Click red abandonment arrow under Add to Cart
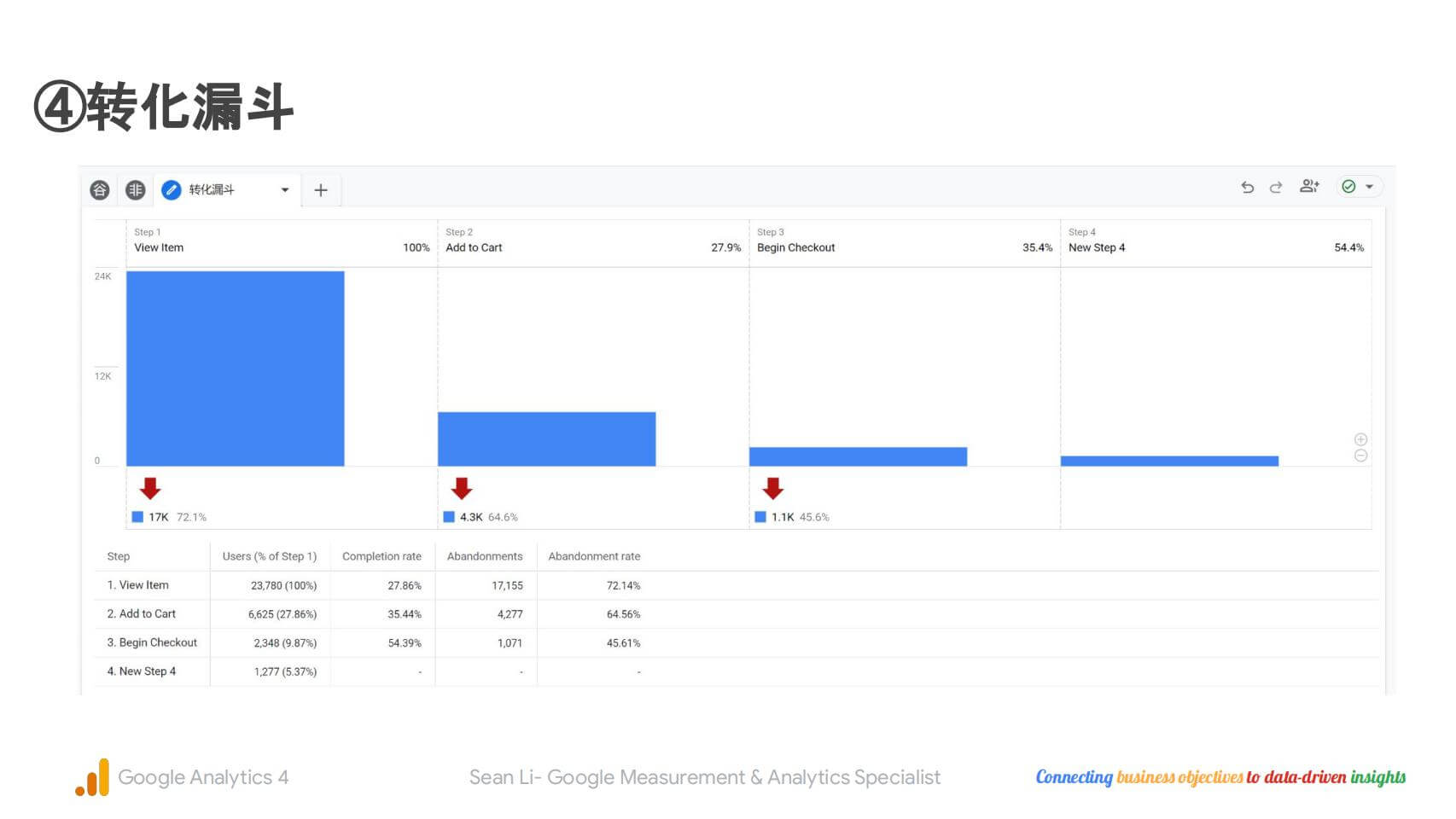Viewport: 1456px width, 819px height. [462, 488]
